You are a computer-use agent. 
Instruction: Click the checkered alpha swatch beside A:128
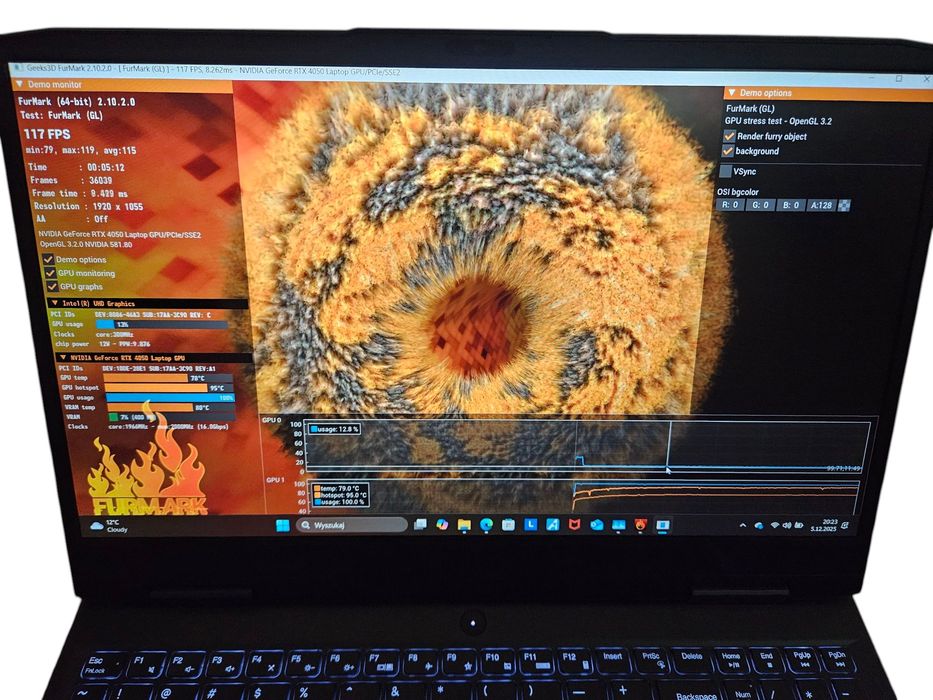(844, 205)
